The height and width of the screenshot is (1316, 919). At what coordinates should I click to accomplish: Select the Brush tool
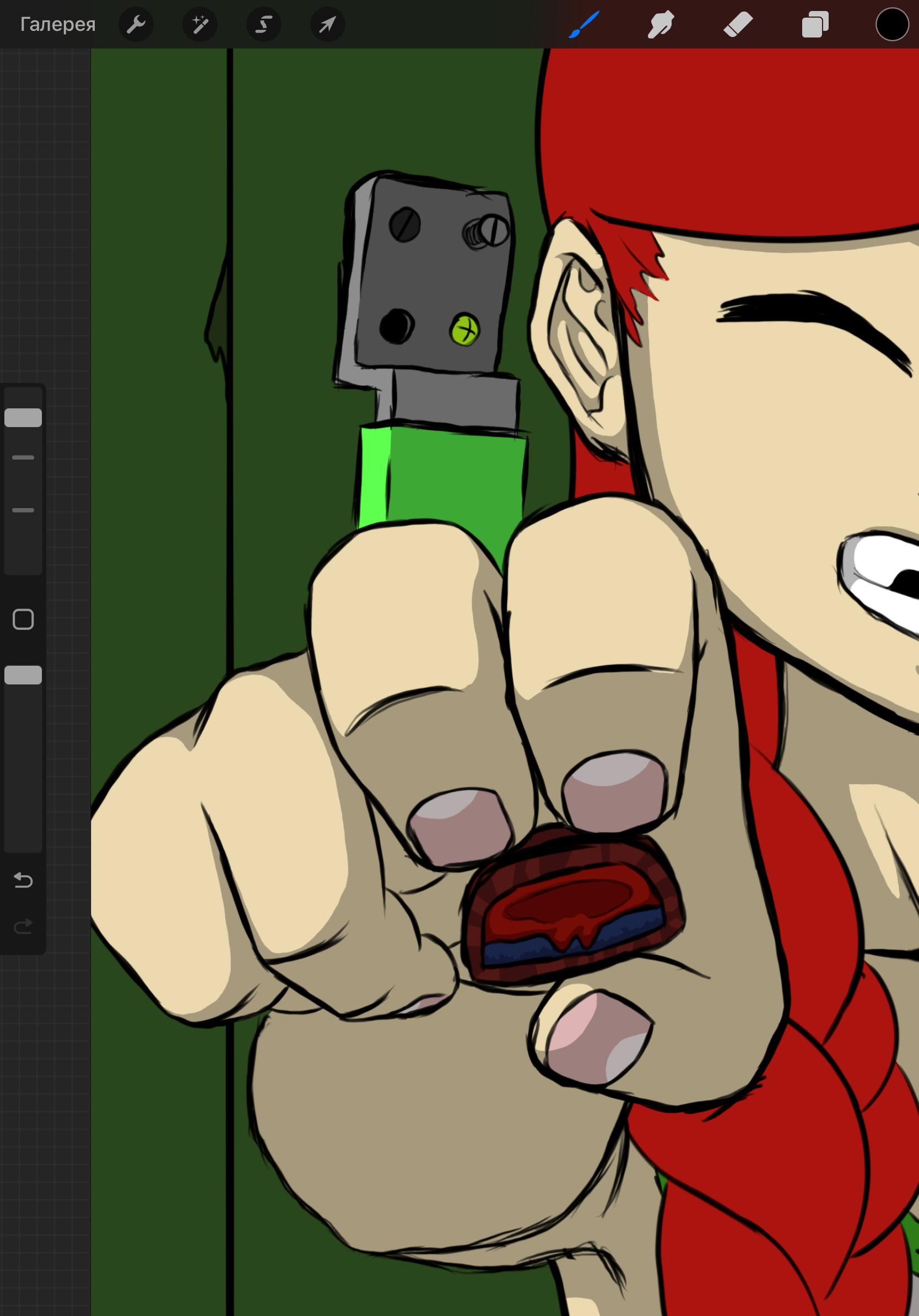(584, 25)
